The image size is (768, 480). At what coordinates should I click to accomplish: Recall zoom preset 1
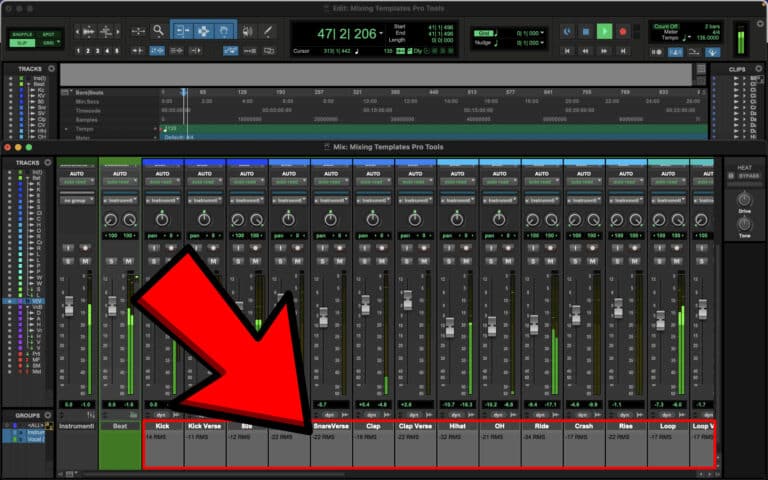[x=78, y=51]
